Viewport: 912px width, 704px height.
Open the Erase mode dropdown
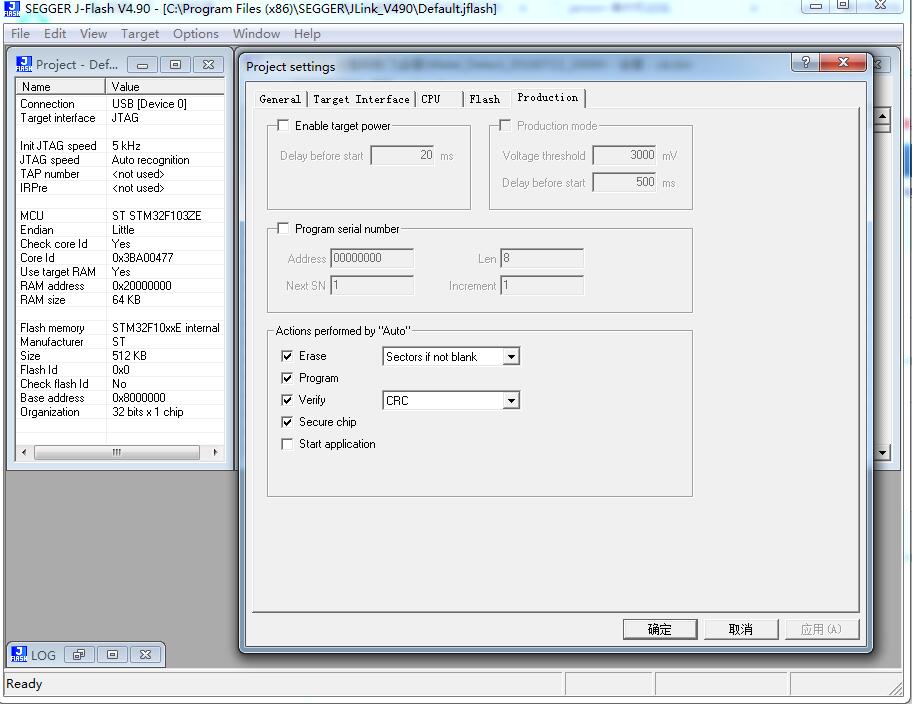pyautogui.click(x=511, y=357)
